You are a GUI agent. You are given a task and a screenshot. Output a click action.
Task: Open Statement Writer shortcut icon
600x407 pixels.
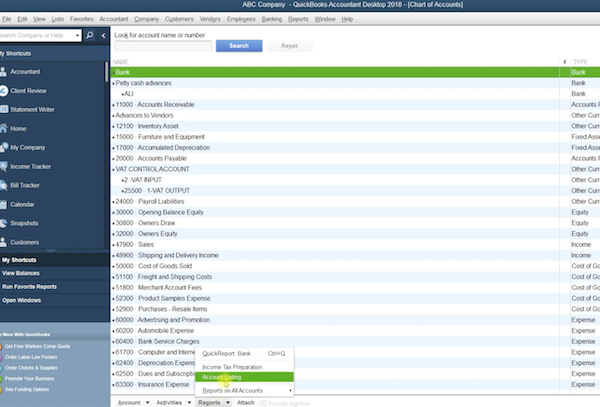click(4, 109)
